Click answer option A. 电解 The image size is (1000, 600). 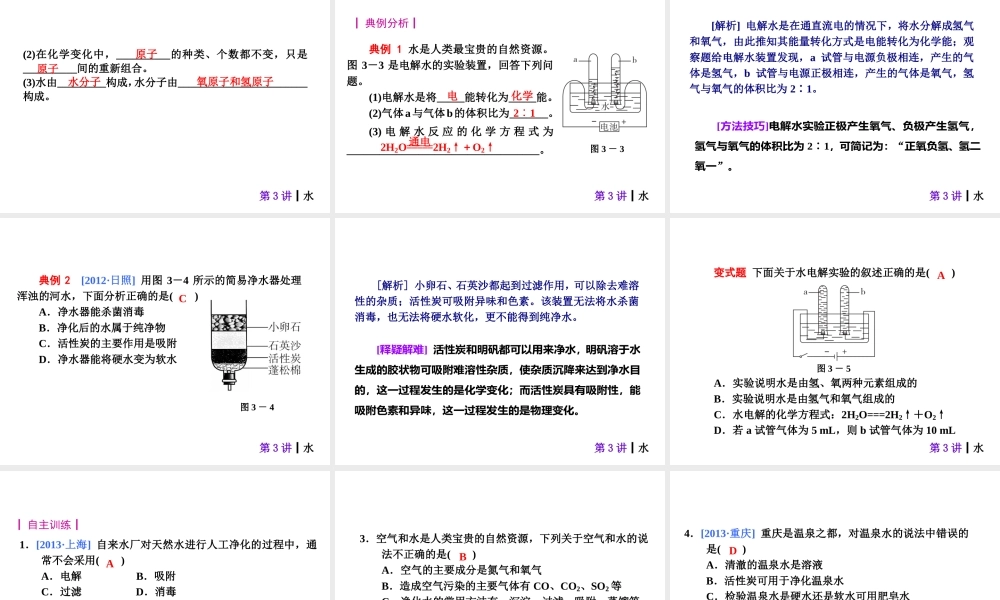(x=61, y=576)
